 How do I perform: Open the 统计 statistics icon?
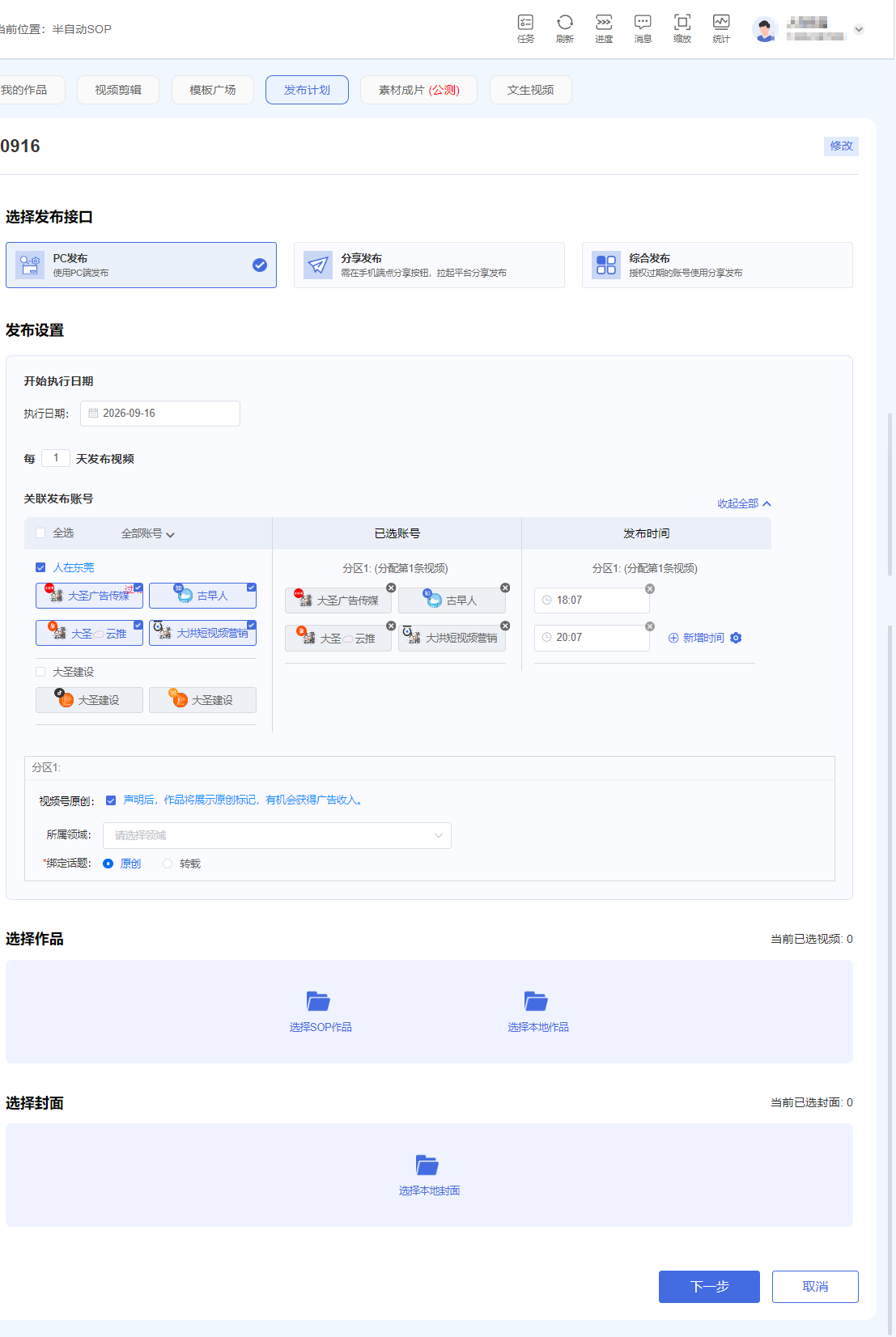(721, 28)
